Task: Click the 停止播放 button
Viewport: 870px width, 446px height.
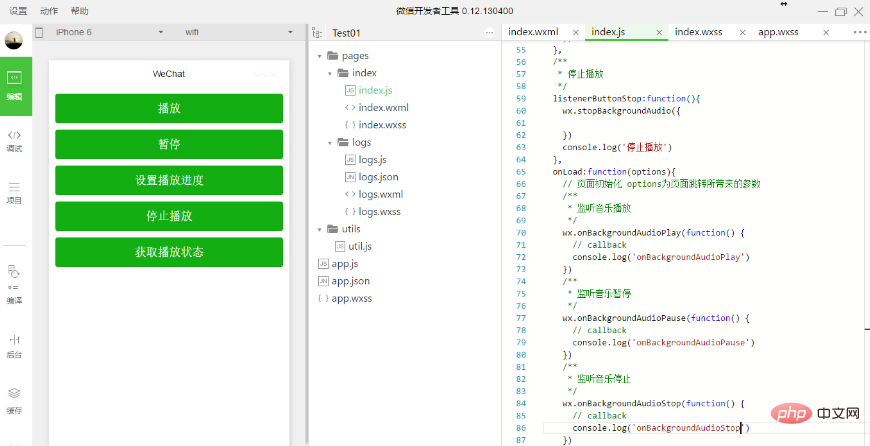Action: point(169,216)
